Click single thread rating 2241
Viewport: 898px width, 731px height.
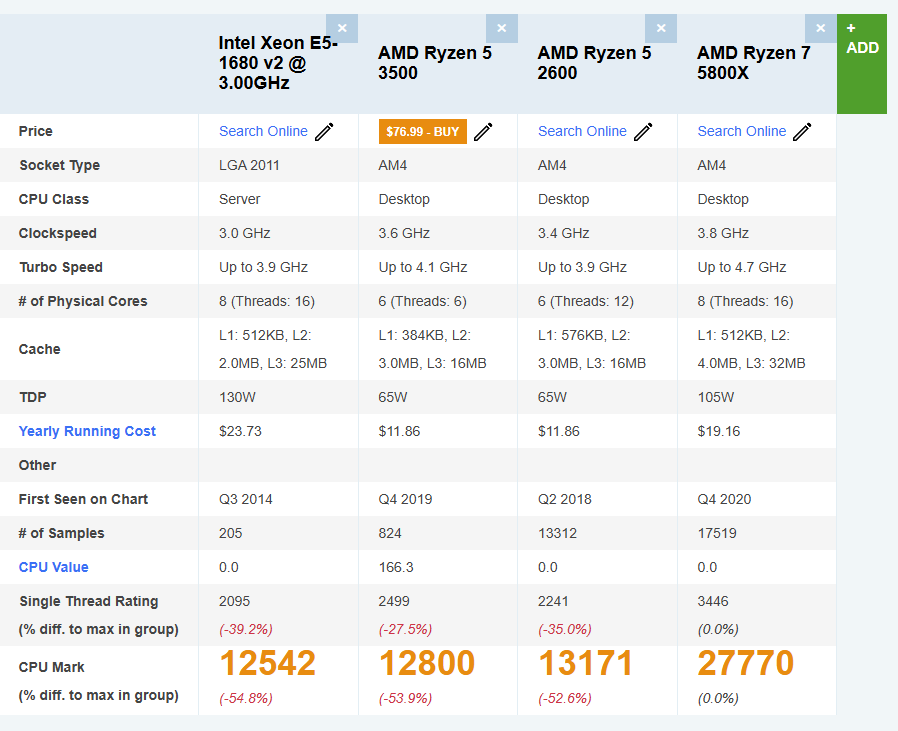pyautogui.click(x=553, y=602)
